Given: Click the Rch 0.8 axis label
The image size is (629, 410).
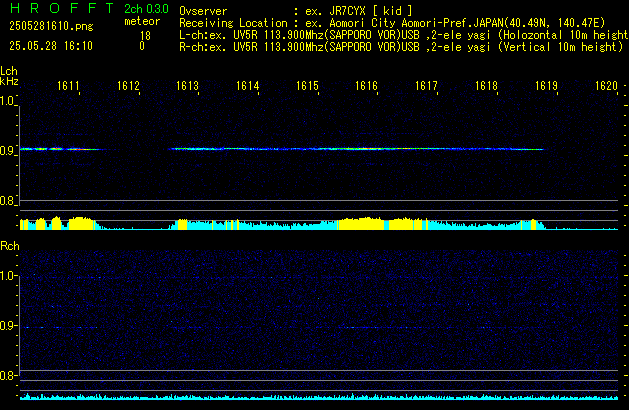Looking at the screenshot, I should click(x=7, y=375).
